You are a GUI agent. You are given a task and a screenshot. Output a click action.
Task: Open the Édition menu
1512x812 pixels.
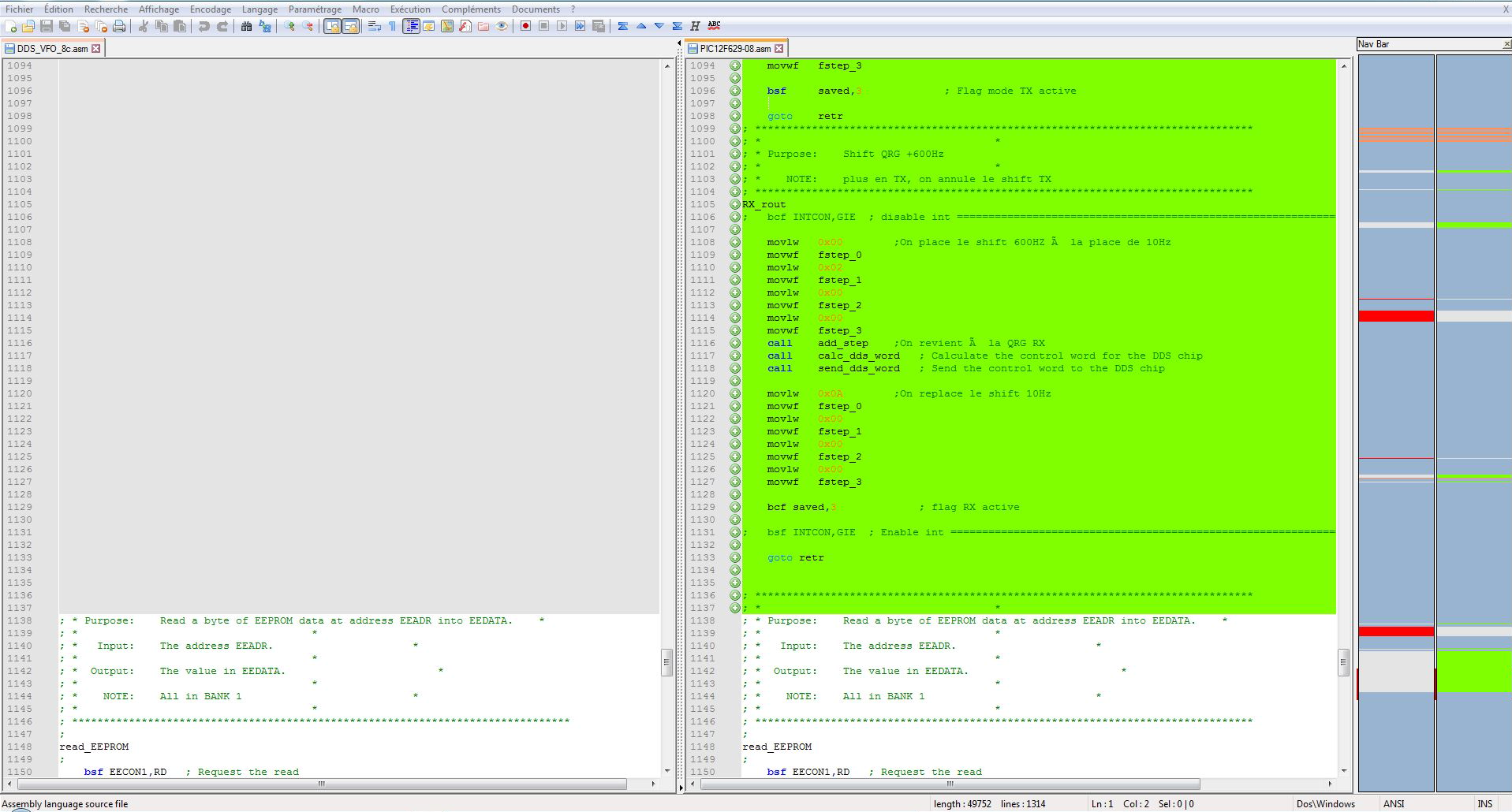58,9
